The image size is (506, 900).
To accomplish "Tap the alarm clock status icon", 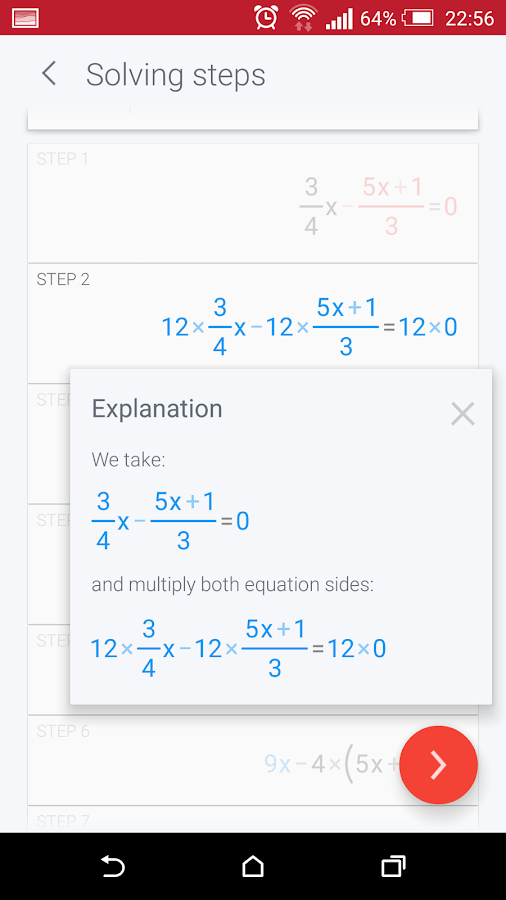I will pyautogui.click(x=266, y=18).
